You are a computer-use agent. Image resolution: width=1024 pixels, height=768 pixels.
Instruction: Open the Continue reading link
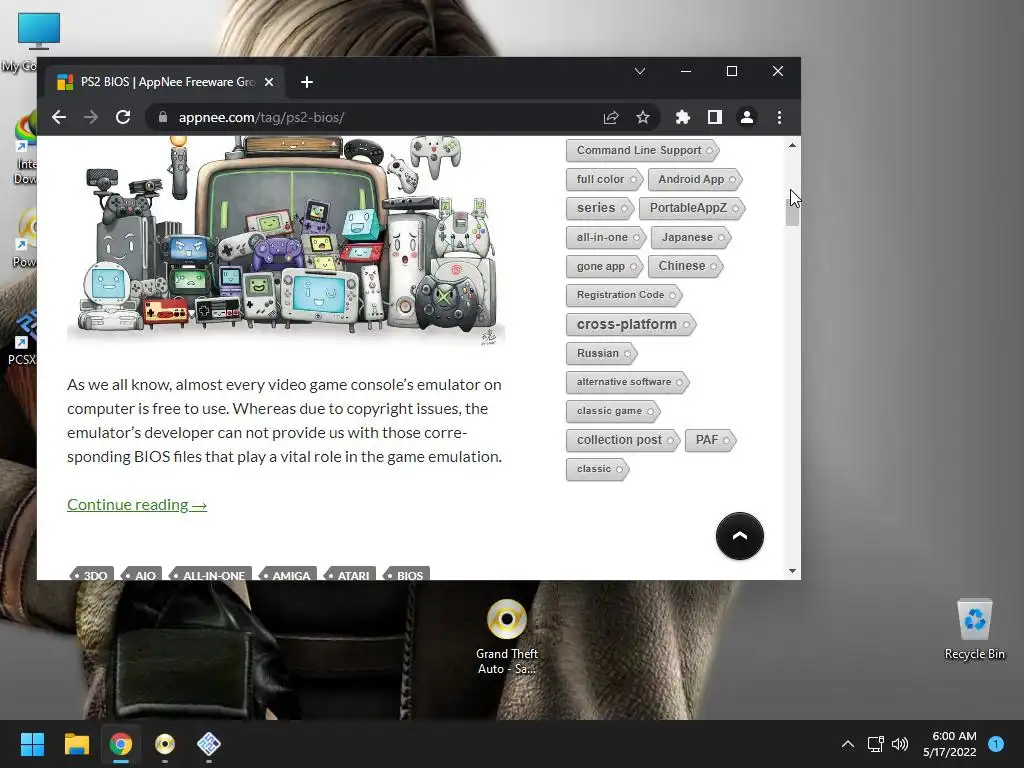pos(137,505)
